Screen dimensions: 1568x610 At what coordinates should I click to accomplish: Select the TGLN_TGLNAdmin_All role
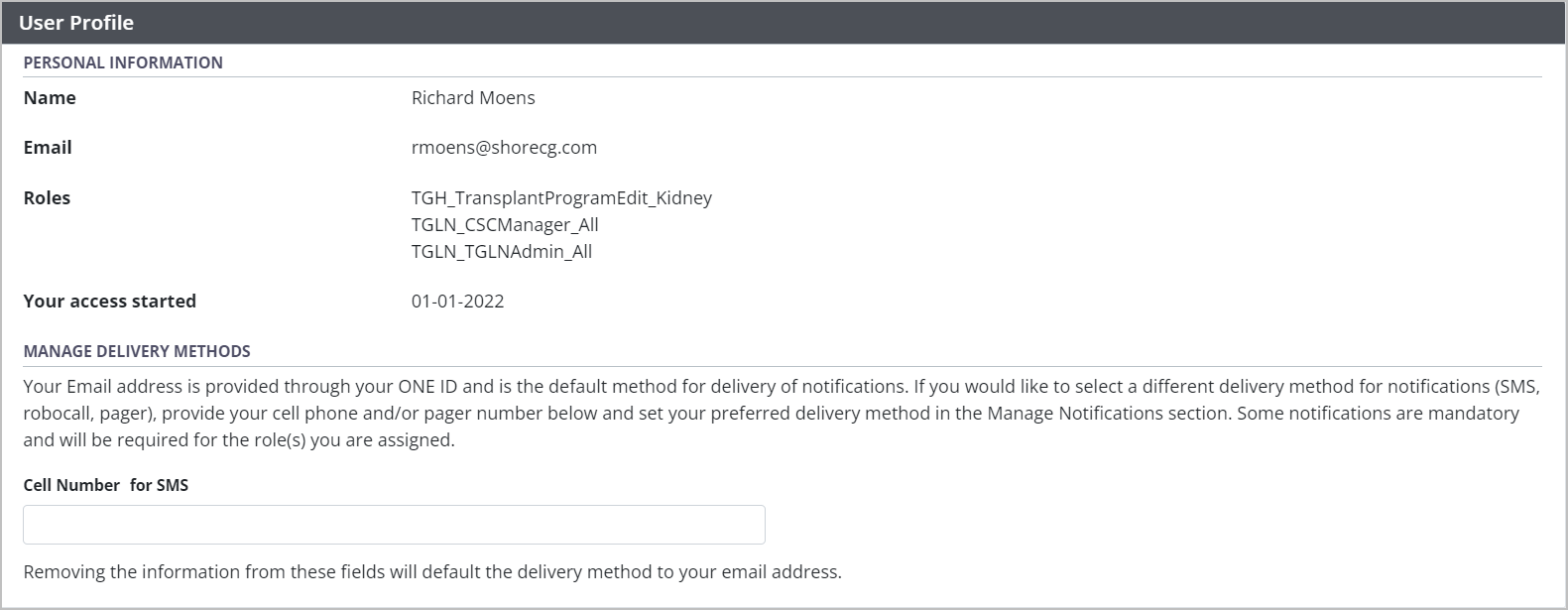tap(502, 252)
